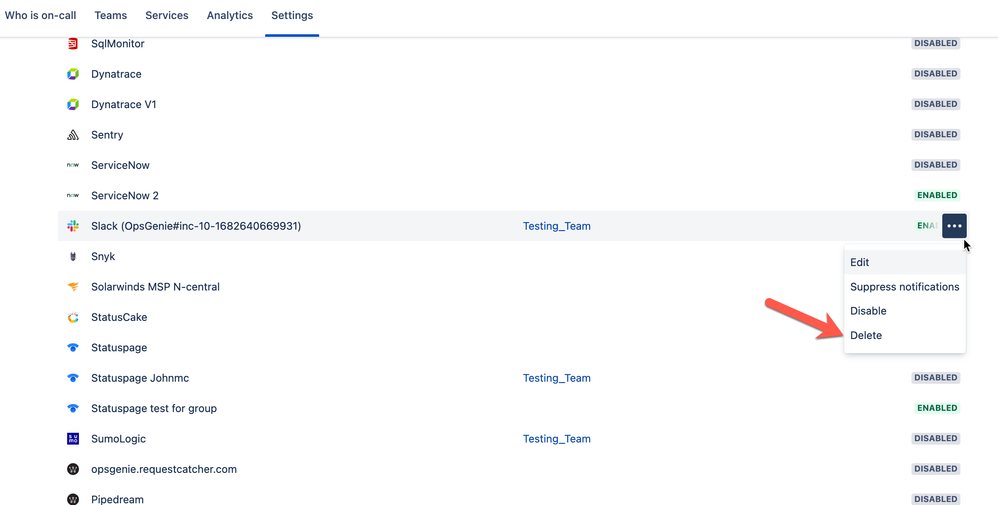Click the opsgenie.requestcatcher.com webhook icon
This screenshot has height=505, width=998.
(x=73, y=469)
